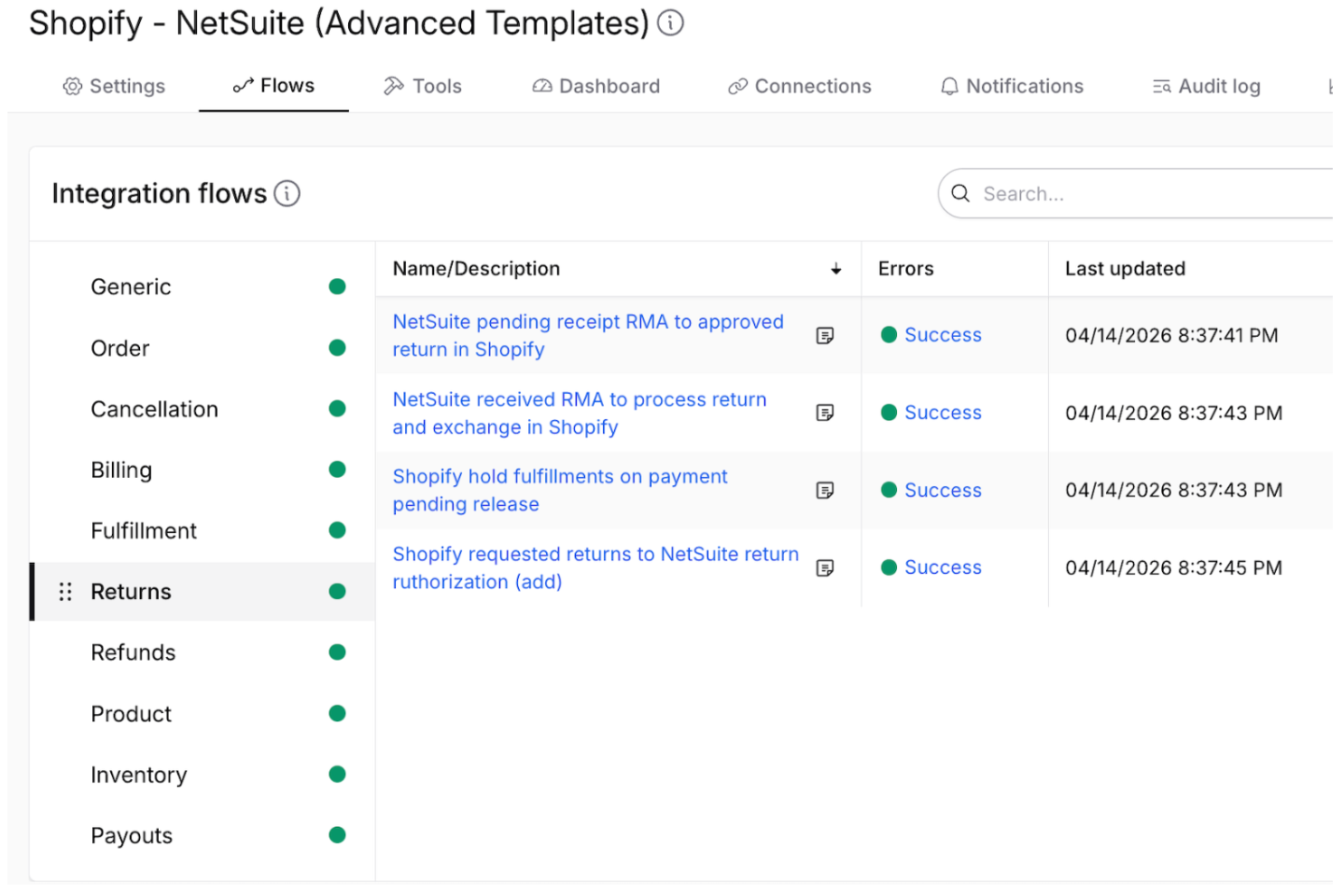
Task: Click the green status dot for Fulfillment
Action: point(338,530)
